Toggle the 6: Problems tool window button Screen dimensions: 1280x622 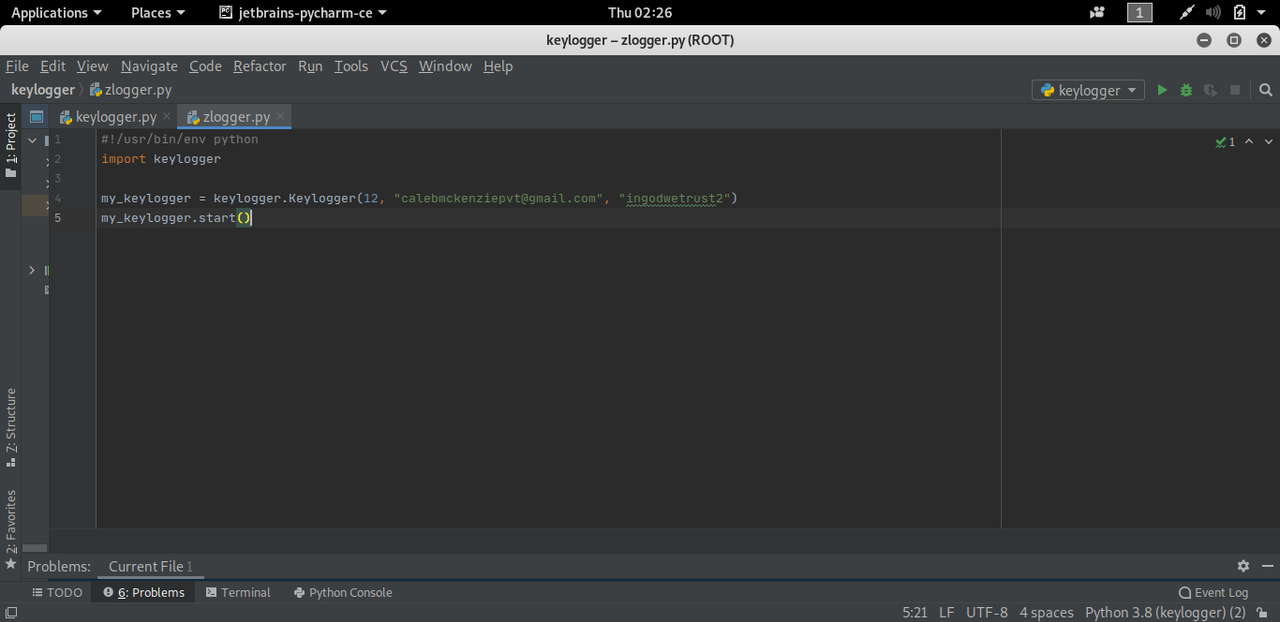pyautogui.click(x=144, y=592)
